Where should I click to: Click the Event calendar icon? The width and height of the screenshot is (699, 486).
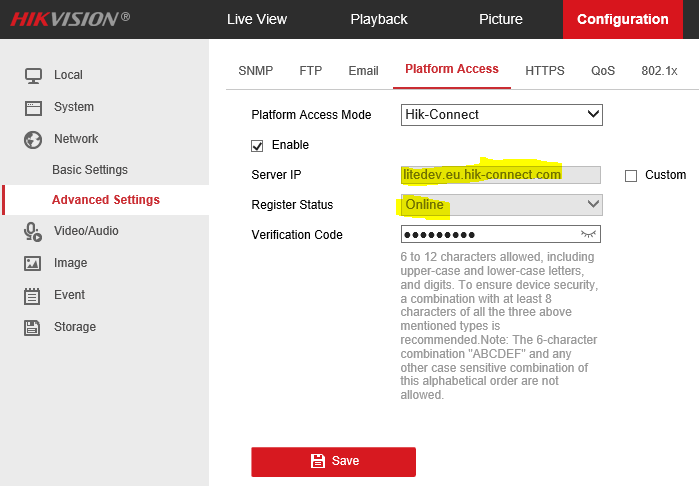click(33, 295)
